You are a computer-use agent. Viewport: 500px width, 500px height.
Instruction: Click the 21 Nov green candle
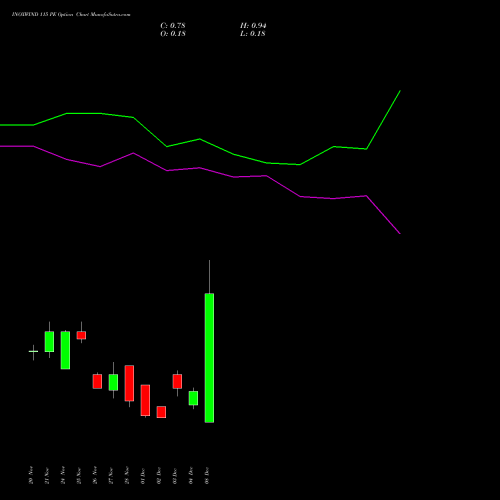pyautogui.click(x=49, y=341)
